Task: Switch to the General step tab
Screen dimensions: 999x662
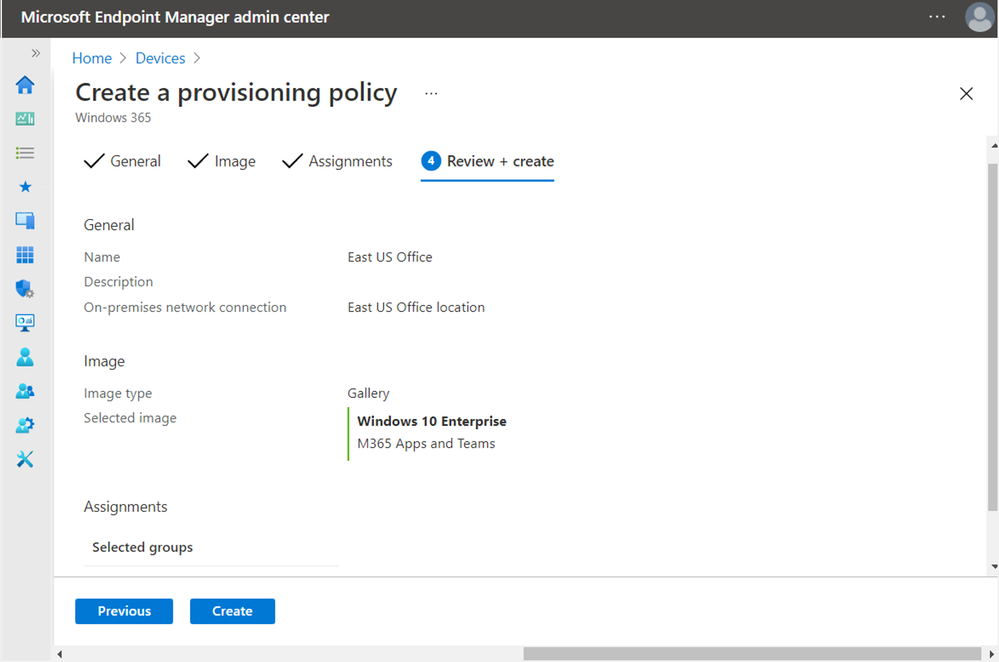Action: [x=122, y=161]
